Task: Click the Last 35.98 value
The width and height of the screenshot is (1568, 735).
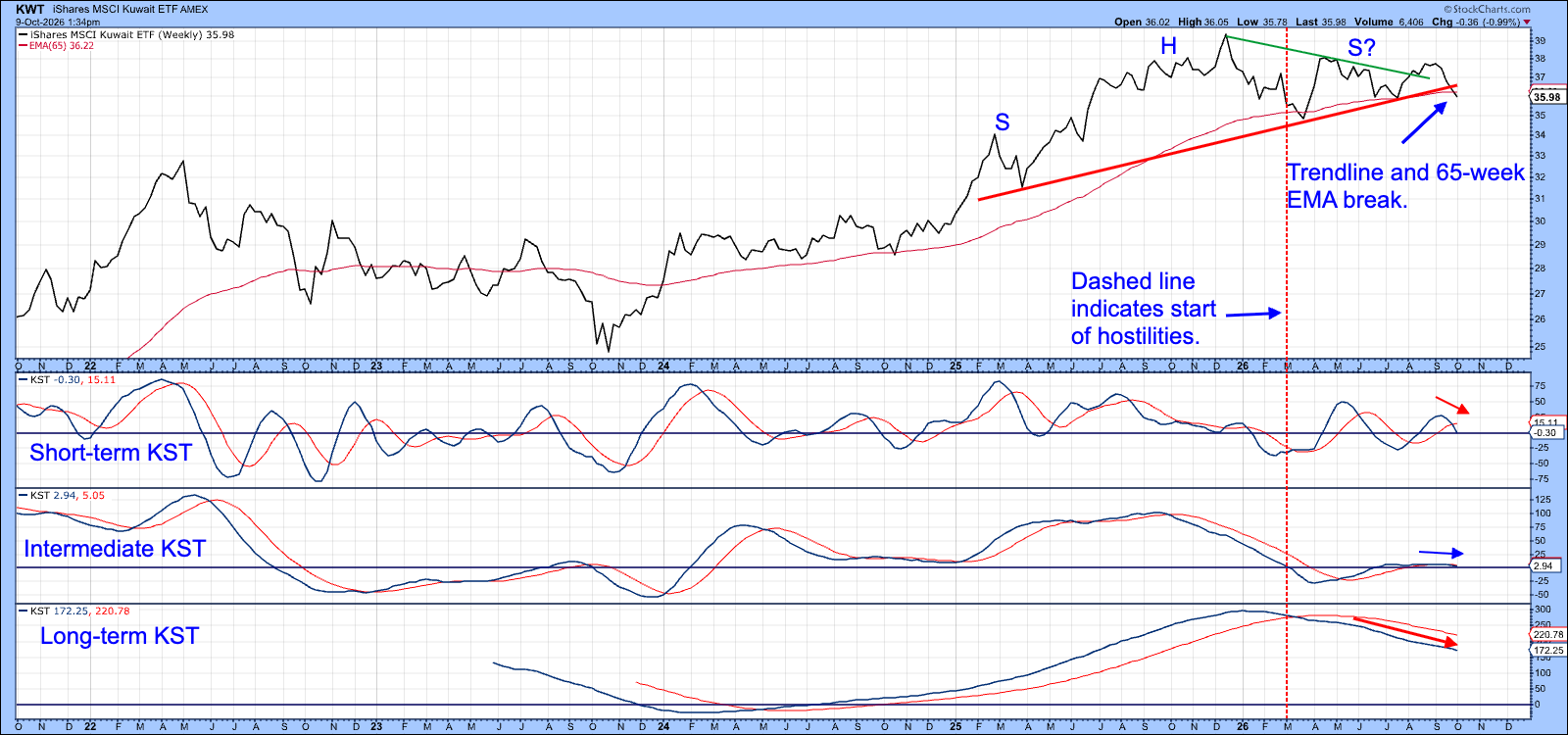Action: coord(1320,22)
